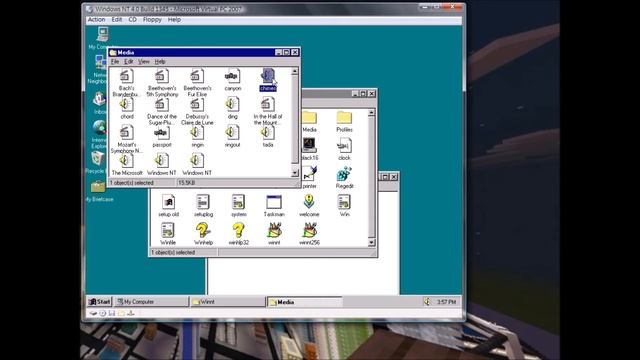
Task: Click Winnt window scrollbar down arrow
Action: pos(371,242)
